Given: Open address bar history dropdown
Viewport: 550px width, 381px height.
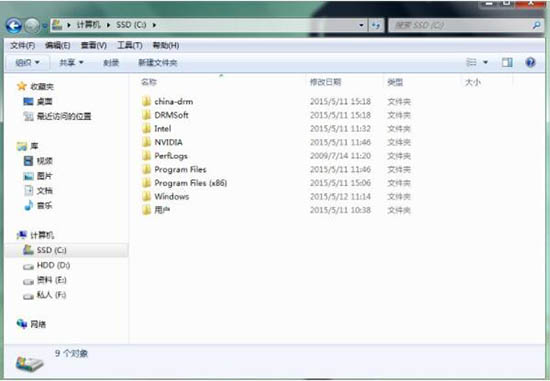Looking at the screenshot, I should tap(361, 25).
